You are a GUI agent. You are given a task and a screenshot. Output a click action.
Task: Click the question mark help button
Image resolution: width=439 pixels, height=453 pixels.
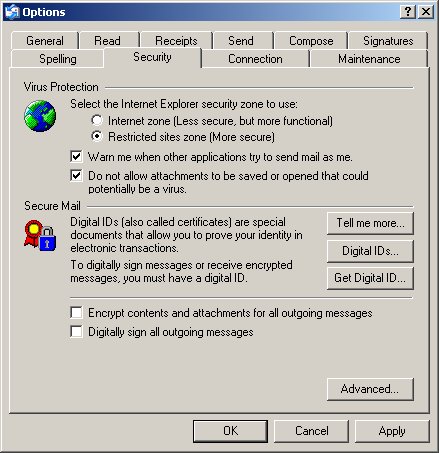(408, 12)
